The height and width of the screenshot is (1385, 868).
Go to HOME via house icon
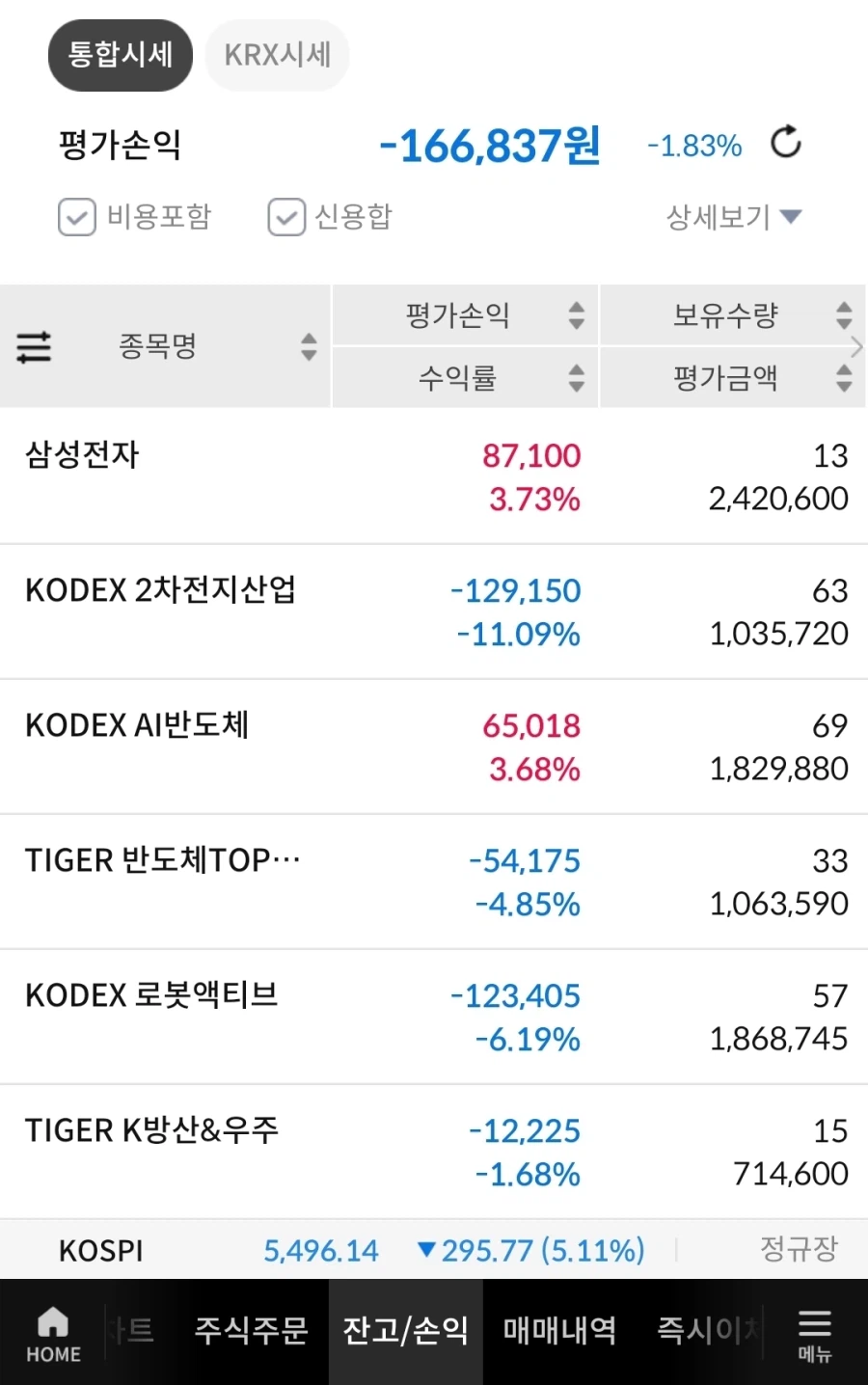pos(53,1333)
